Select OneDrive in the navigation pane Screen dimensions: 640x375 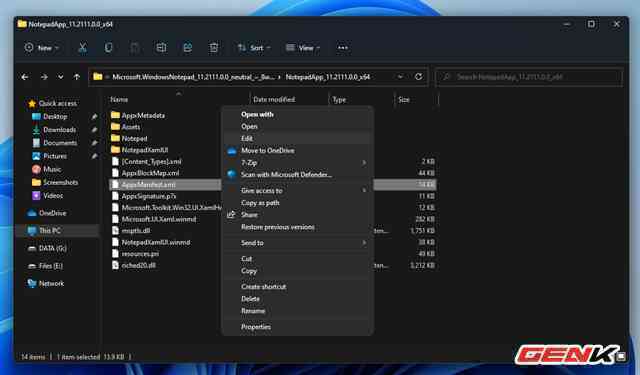coord(52,213)
